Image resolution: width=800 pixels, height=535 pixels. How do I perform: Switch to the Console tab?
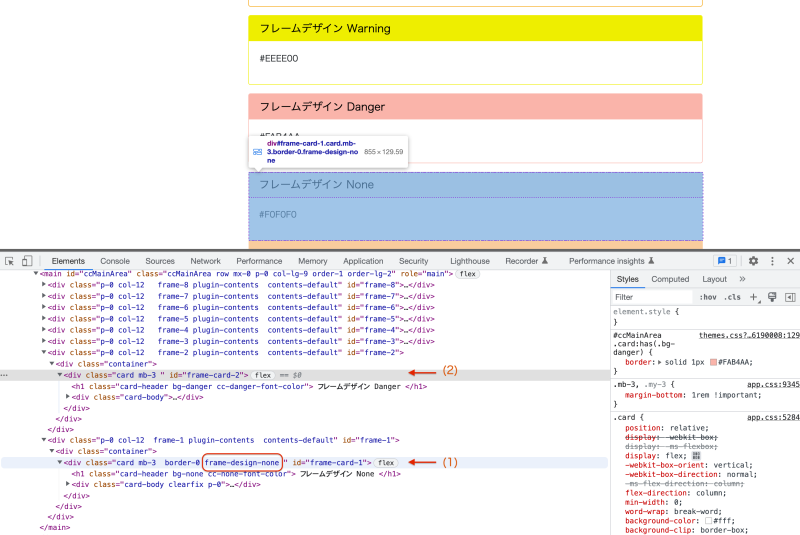pos(115,261)
